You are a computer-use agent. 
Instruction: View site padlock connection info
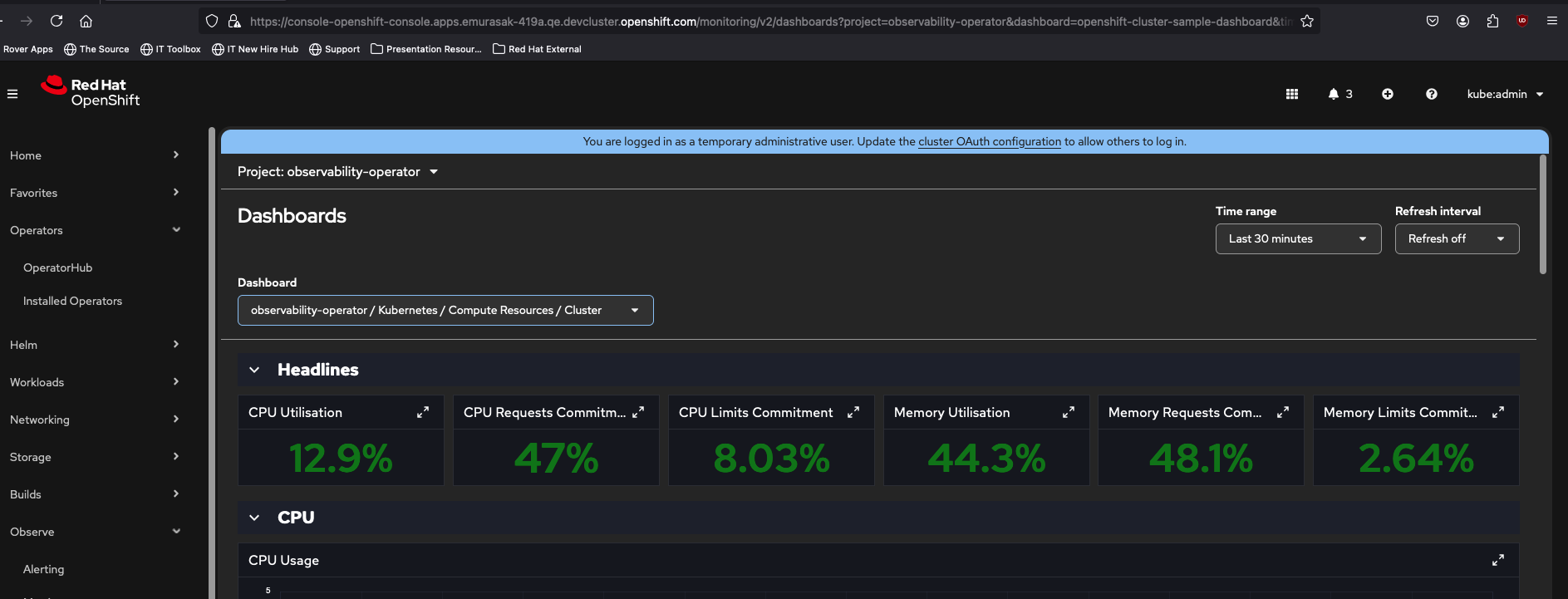point(234,21)
